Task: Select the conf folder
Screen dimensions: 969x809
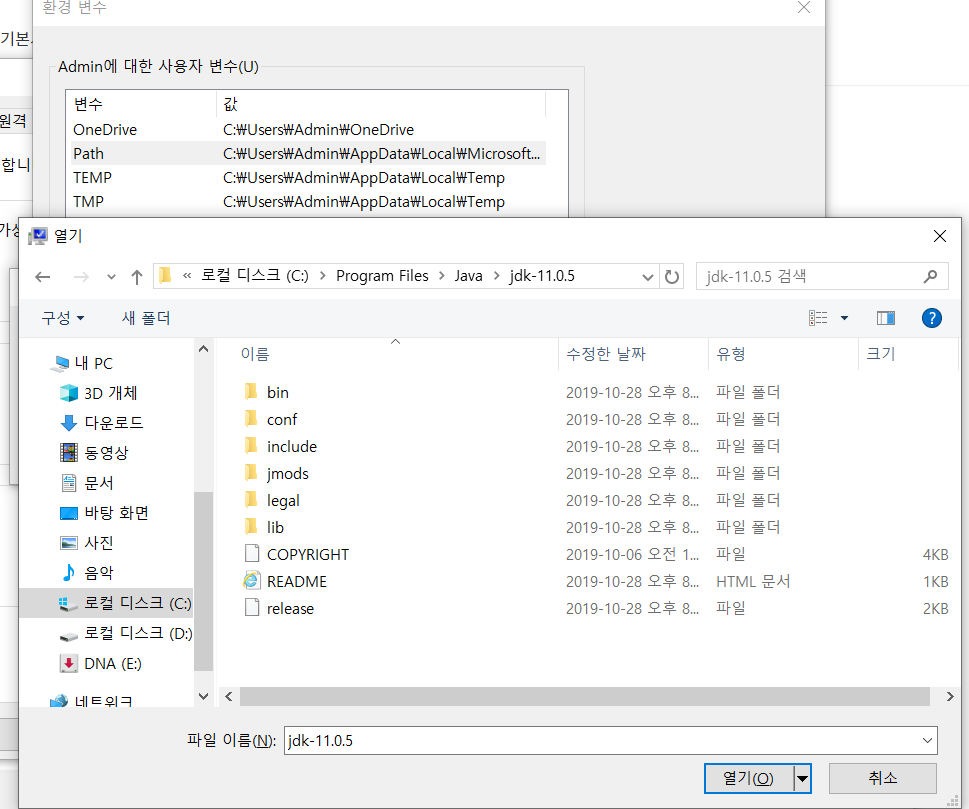Action: click(x=282, y=420)
